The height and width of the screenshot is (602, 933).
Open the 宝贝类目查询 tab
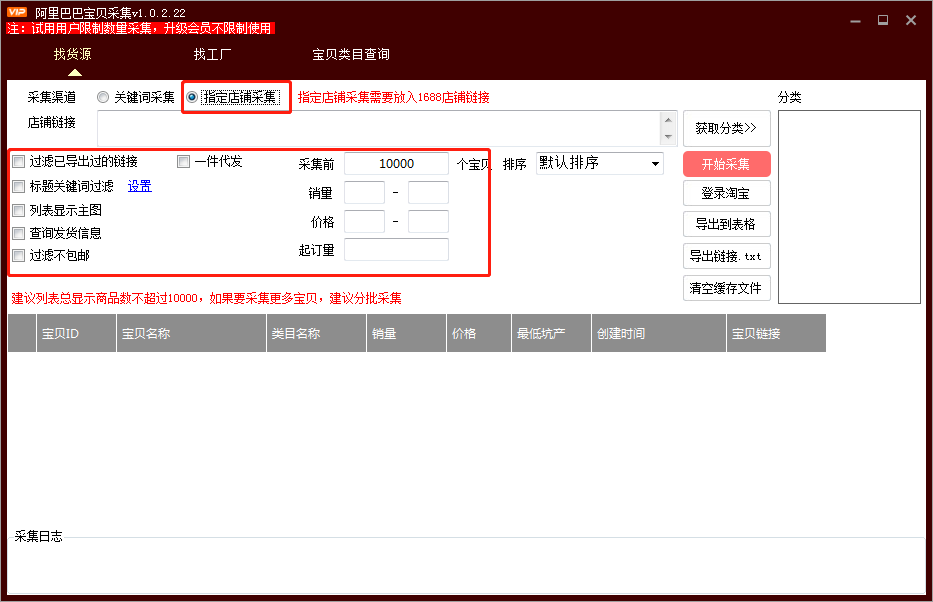tap(351, 54)
